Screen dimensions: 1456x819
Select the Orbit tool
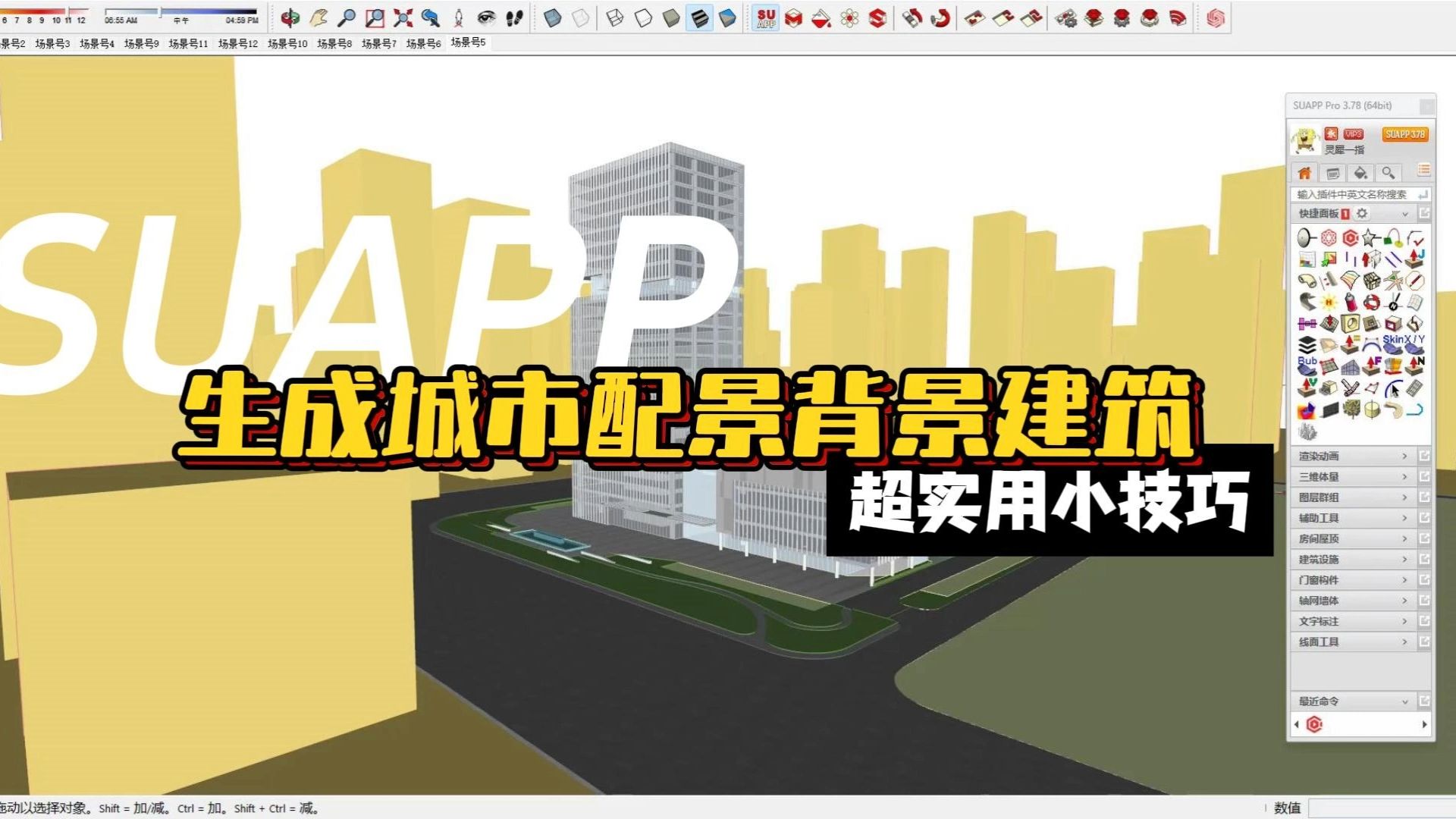[290, 18]
